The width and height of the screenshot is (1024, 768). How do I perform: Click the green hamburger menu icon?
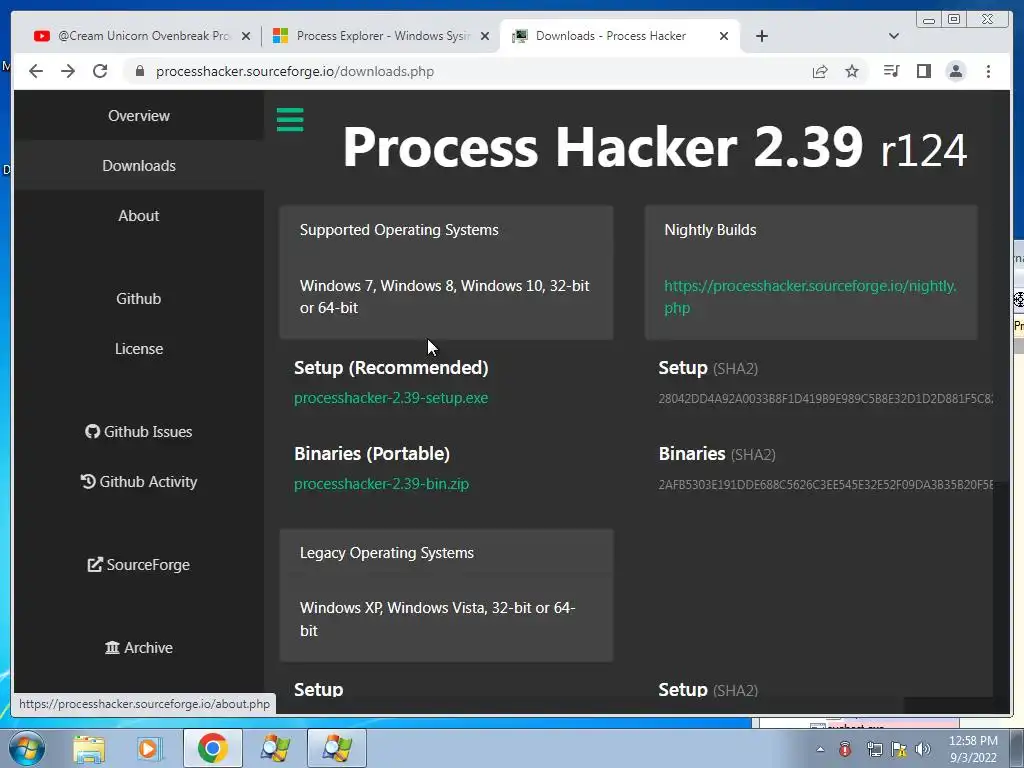(290, 120)
